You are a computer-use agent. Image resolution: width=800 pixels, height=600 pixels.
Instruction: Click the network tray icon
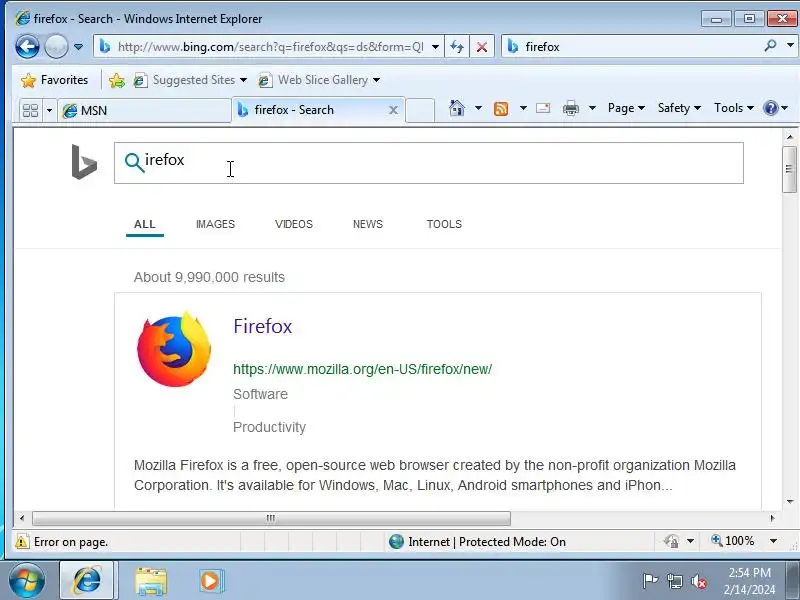(674, 581)
